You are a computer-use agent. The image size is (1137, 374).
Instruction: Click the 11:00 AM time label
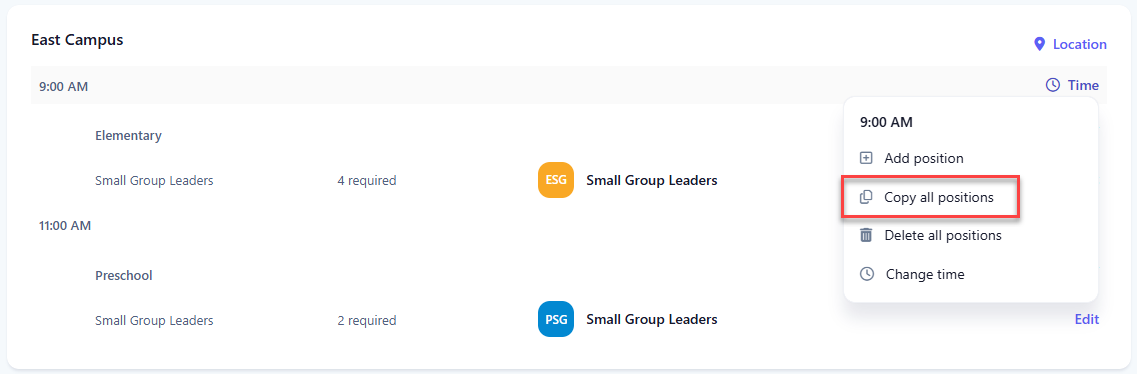65,225
